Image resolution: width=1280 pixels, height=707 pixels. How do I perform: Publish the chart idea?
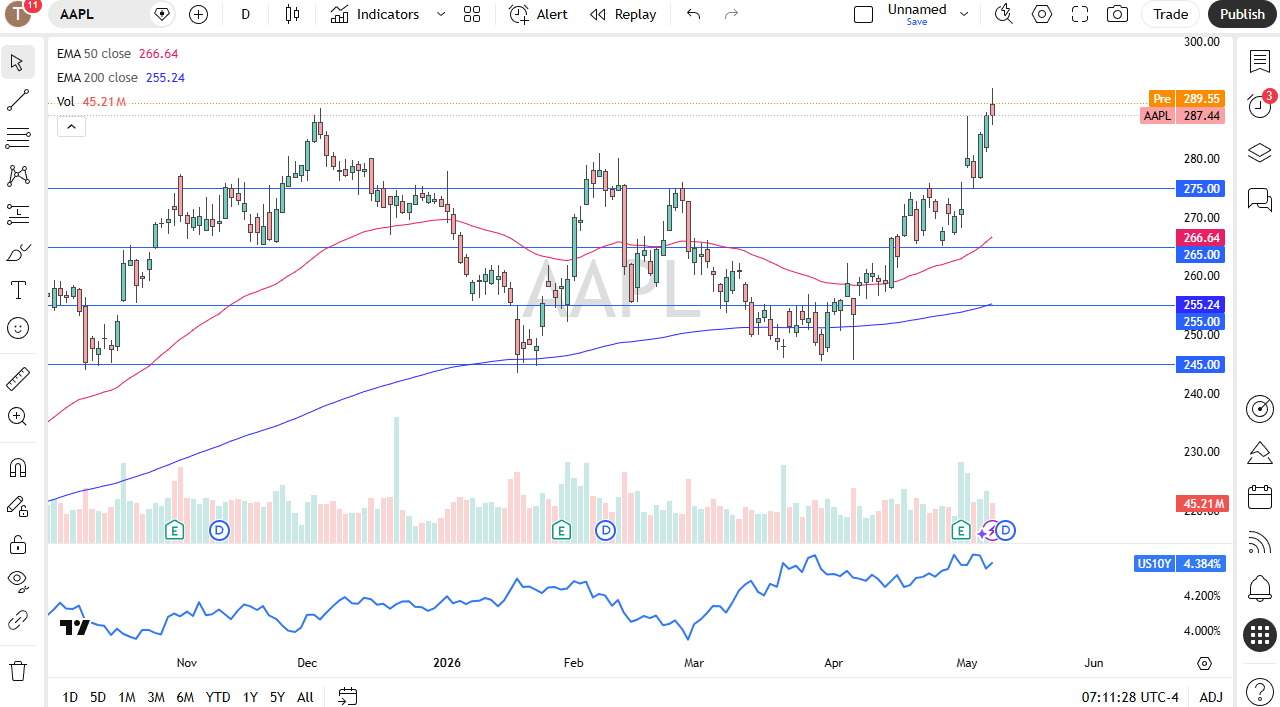click(x=1243, y=14)
